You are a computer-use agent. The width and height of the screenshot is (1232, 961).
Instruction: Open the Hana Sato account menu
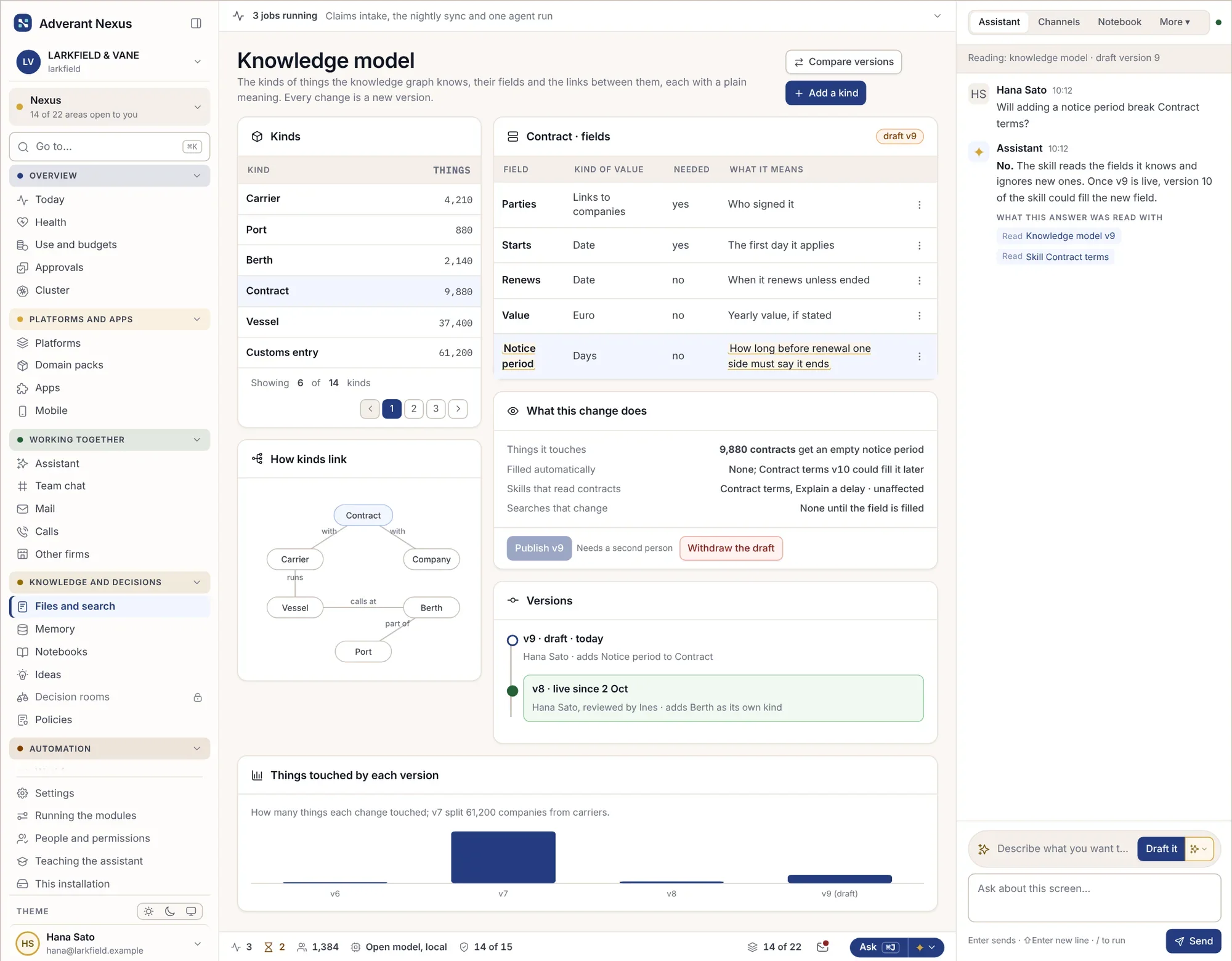[x=110, y=943]
